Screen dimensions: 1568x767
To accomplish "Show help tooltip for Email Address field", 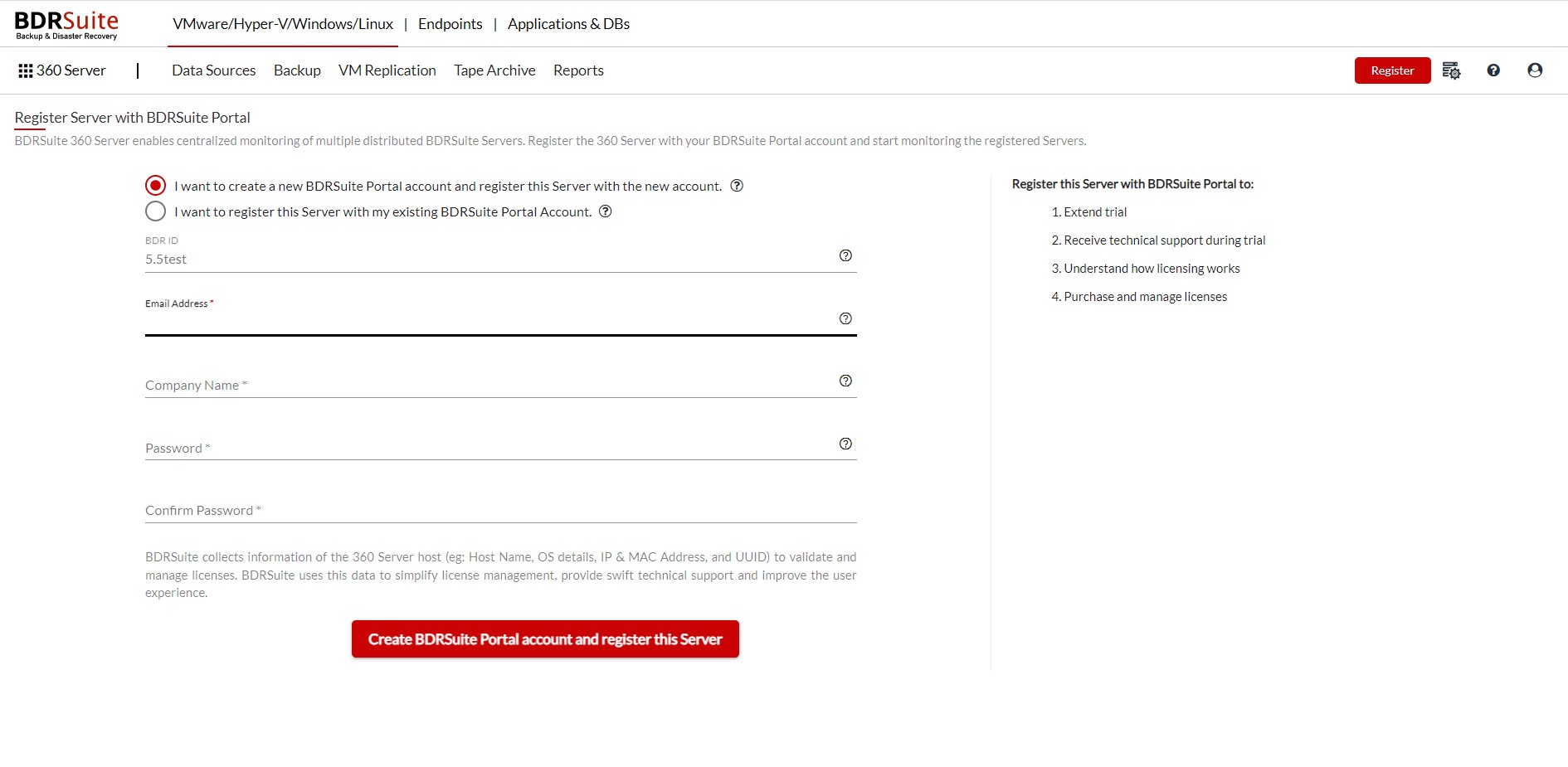I will (x=845, y=318).
